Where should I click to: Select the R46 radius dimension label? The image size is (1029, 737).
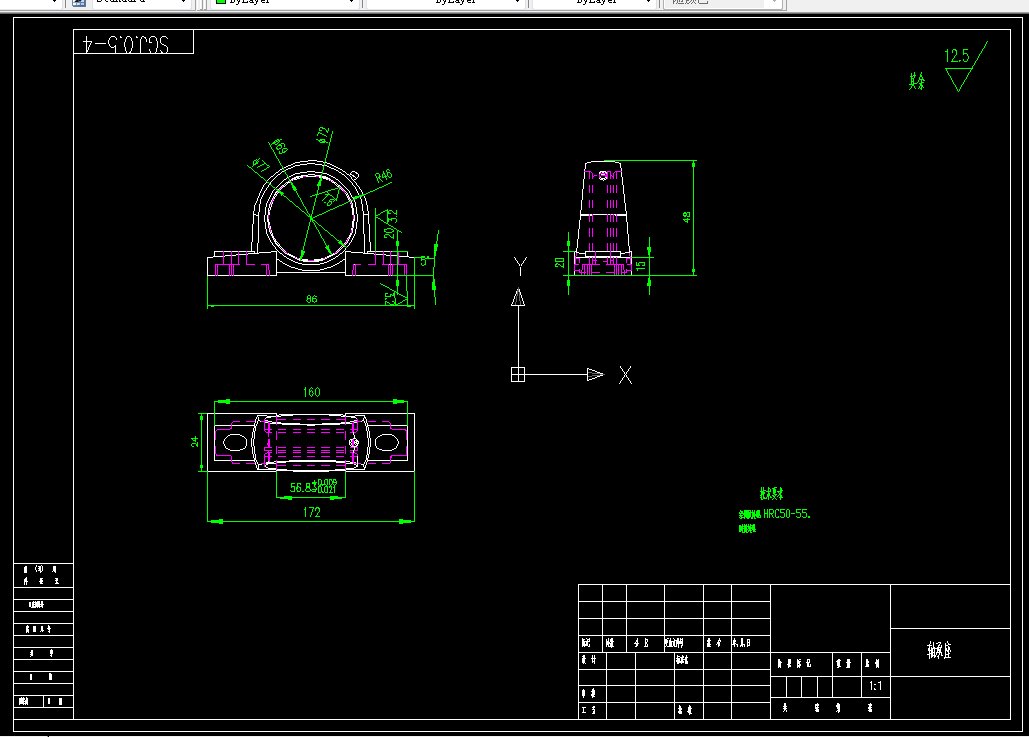(x=384, y=176)
